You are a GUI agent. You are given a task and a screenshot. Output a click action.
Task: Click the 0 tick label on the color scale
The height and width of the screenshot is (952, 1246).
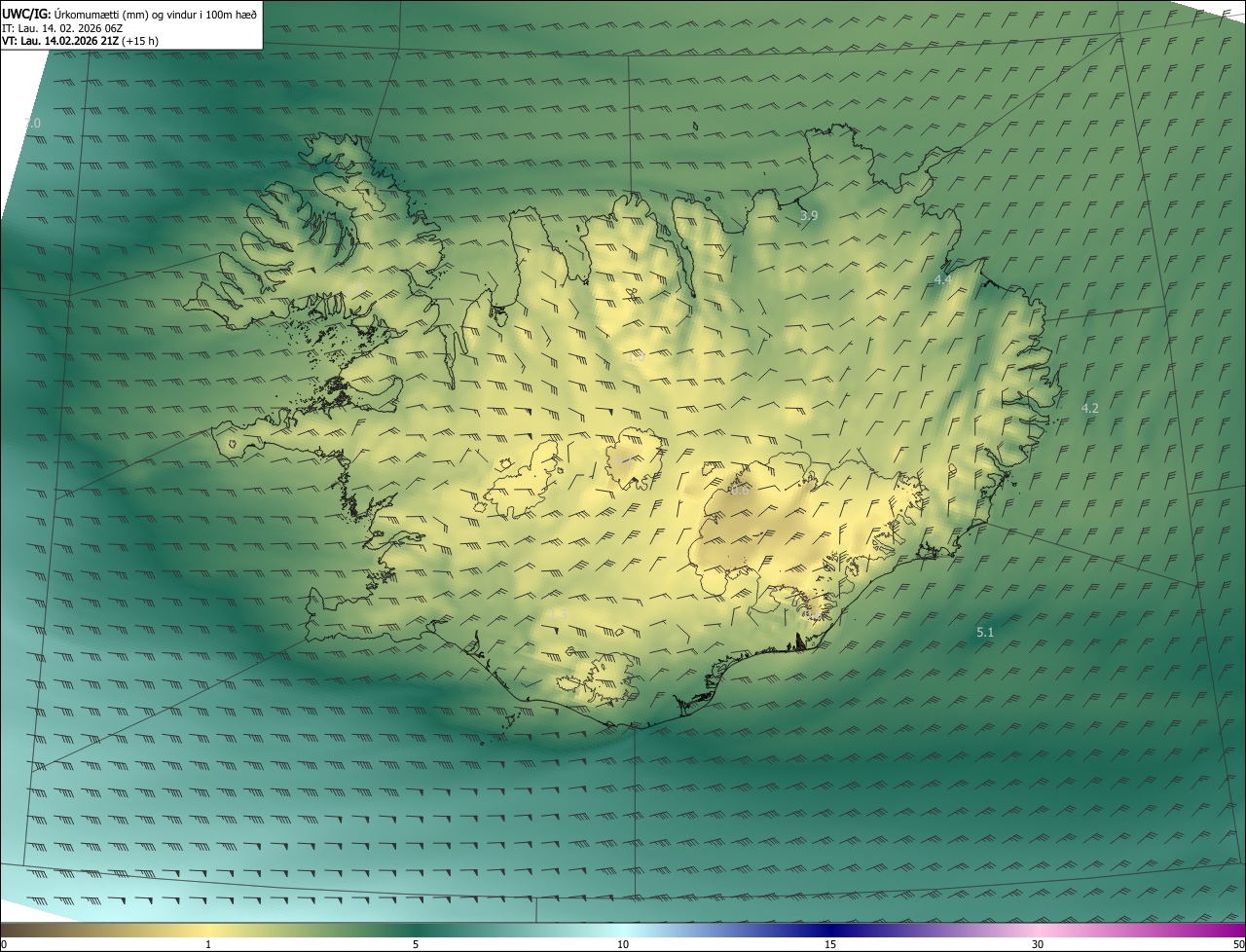pyautogui.click(x=4, y=944)
